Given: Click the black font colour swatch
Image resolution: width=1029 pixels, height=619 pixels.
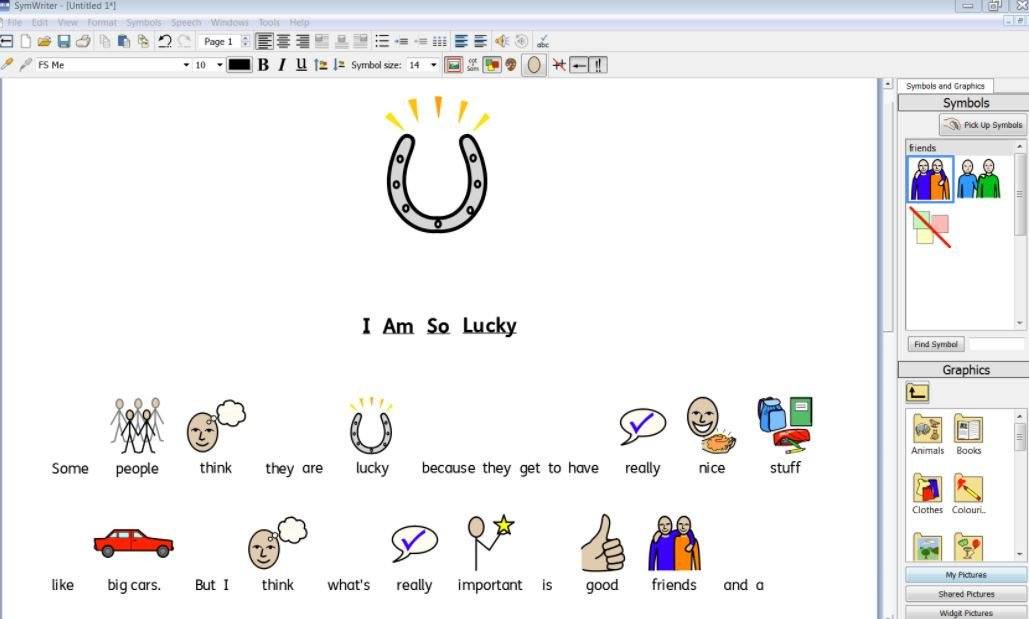Looking at the screenshot, I should pos(239,65).
